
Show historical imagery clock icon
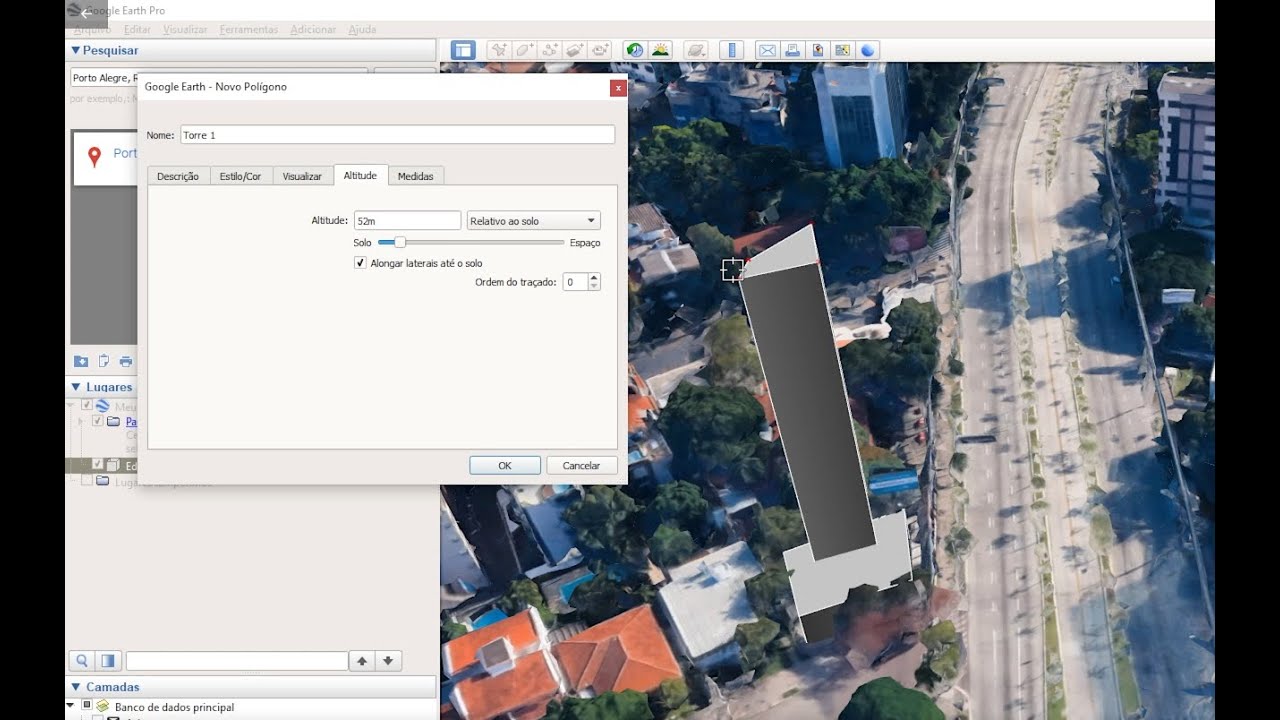tap(634, 50)
